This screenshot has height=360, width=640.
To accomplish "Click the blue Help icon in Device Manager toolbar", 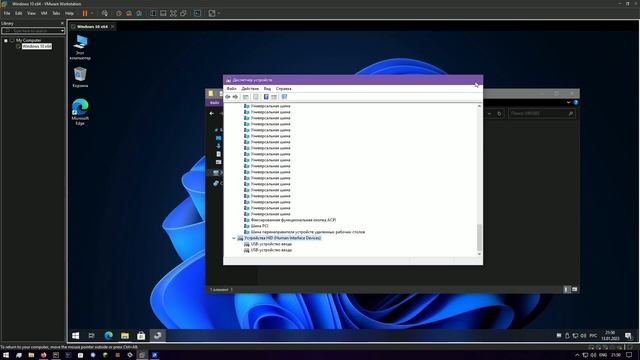I will coord(266,97).
